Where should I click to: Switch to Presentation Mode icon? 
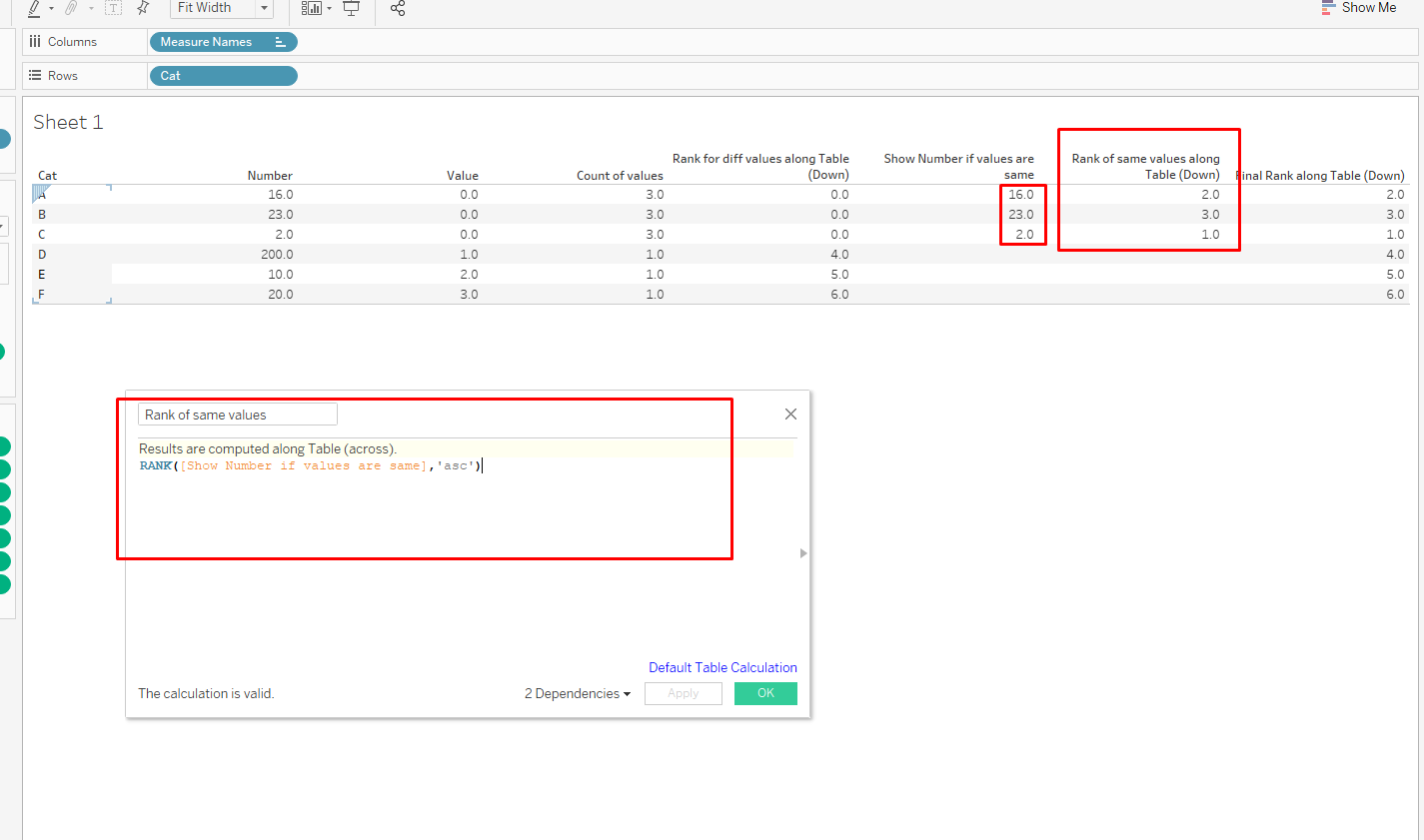coord(352,8)
